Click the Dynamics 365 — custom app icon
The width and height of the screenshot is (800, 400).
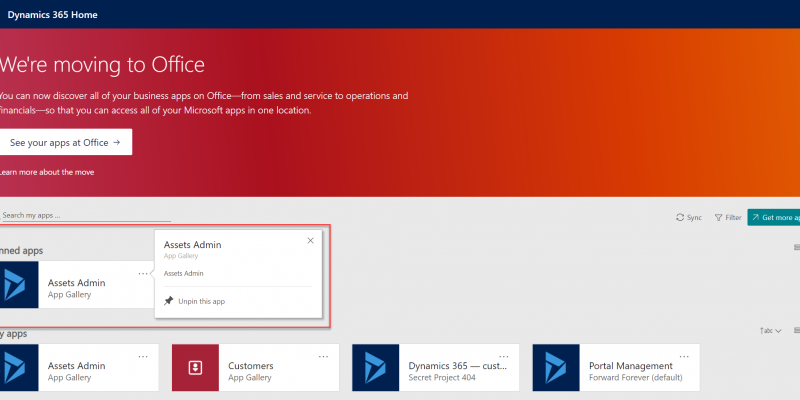pyautogui.click(x=376, y=367)
